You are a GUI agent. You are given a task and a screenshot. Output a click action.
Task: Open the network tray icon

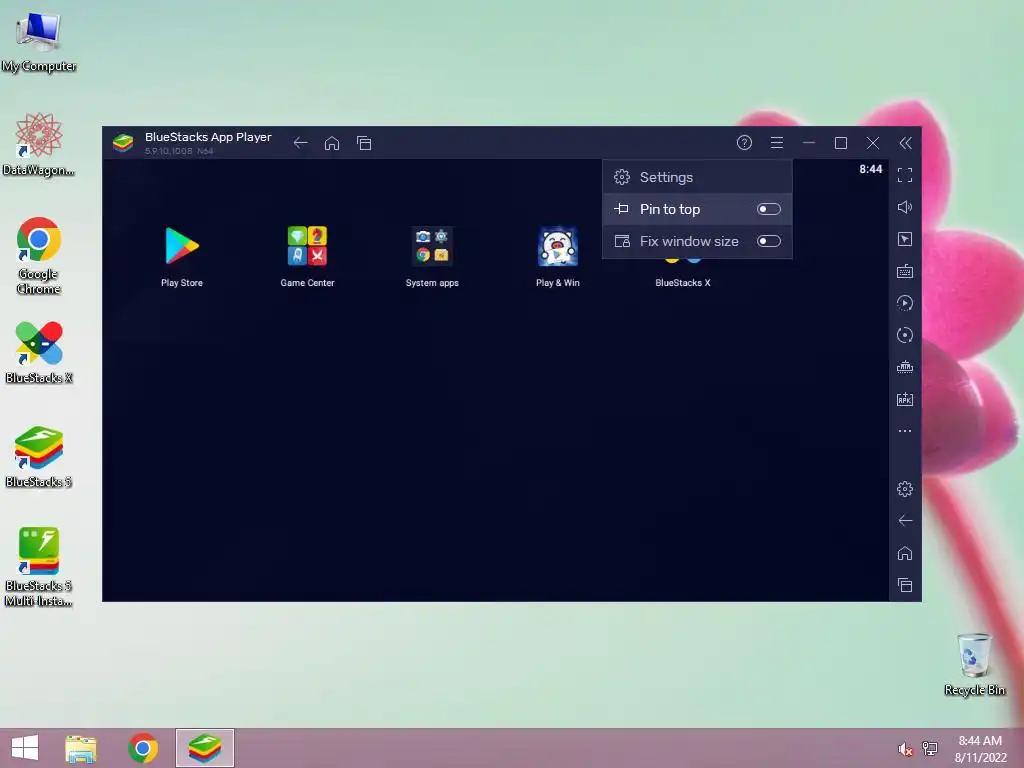(930, 749)
